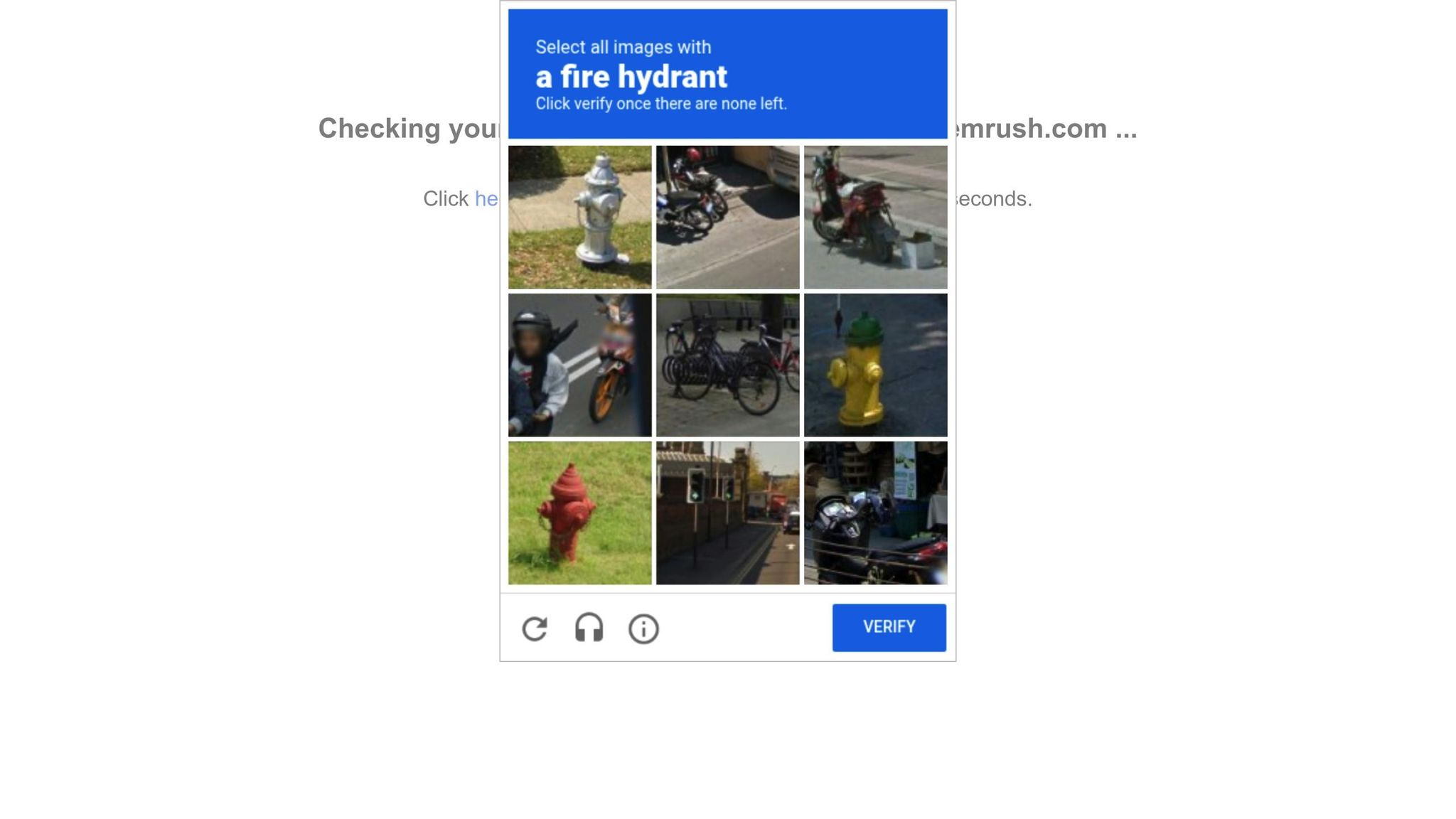The width and height of the screenshot is (1456, 819).
Task: Open the help info icon
Action: click(643, 629)
